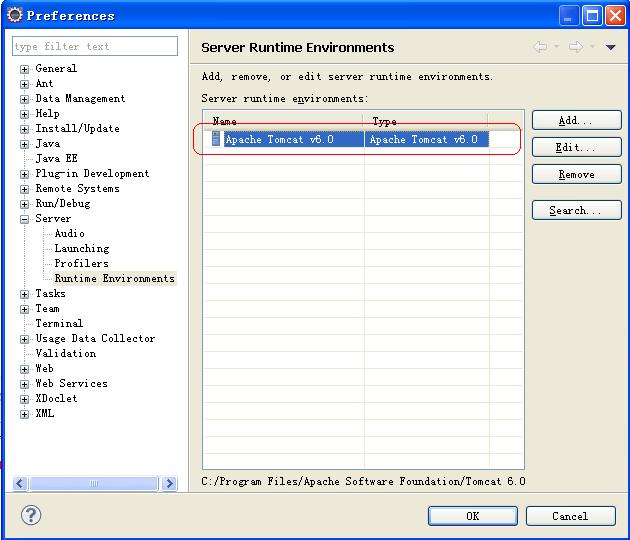Select Validation preference page

pyautogui.click(x=65, y=354)
